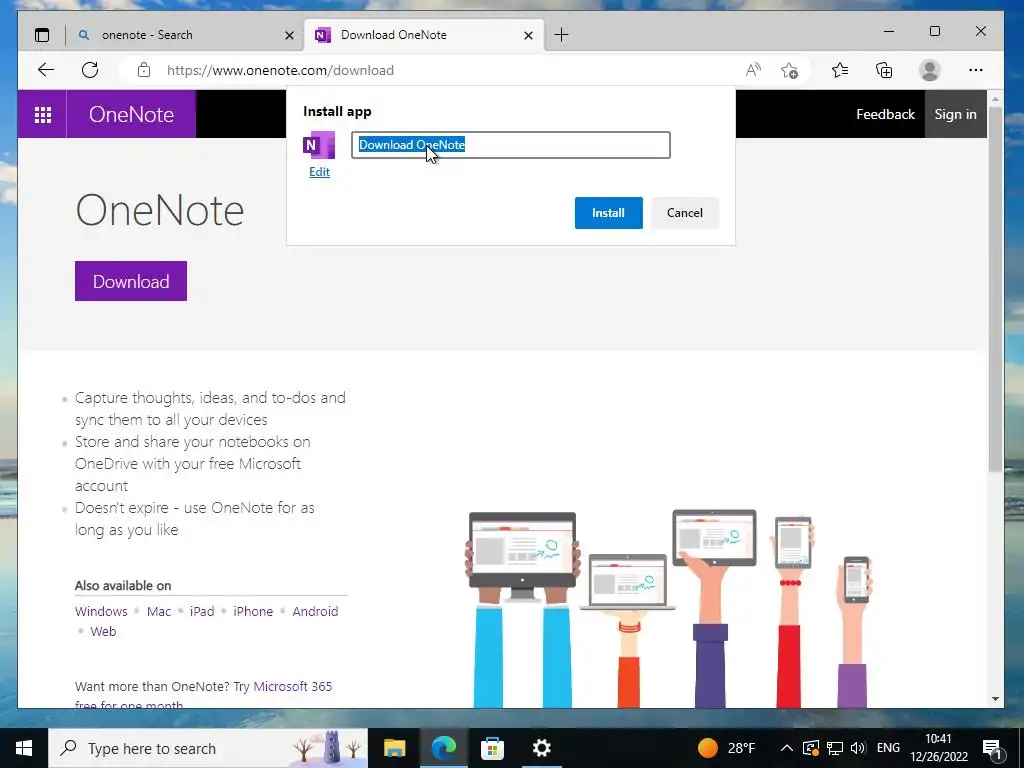Image resolution: width=1024 pixels, height=768 pixels.
Task: Open the OneNote header brand link
Action: coord(131,114)
